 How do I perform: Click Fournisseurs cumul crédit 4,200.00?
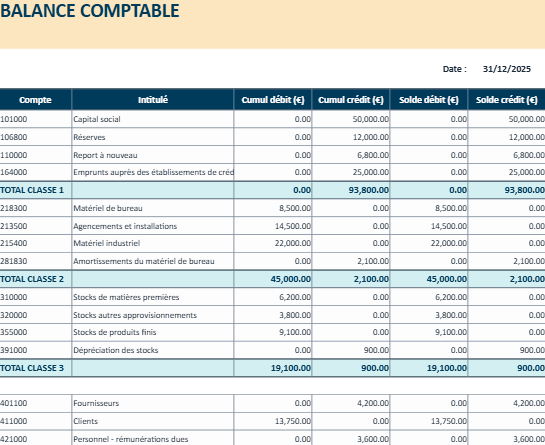[x=373, y=403]
